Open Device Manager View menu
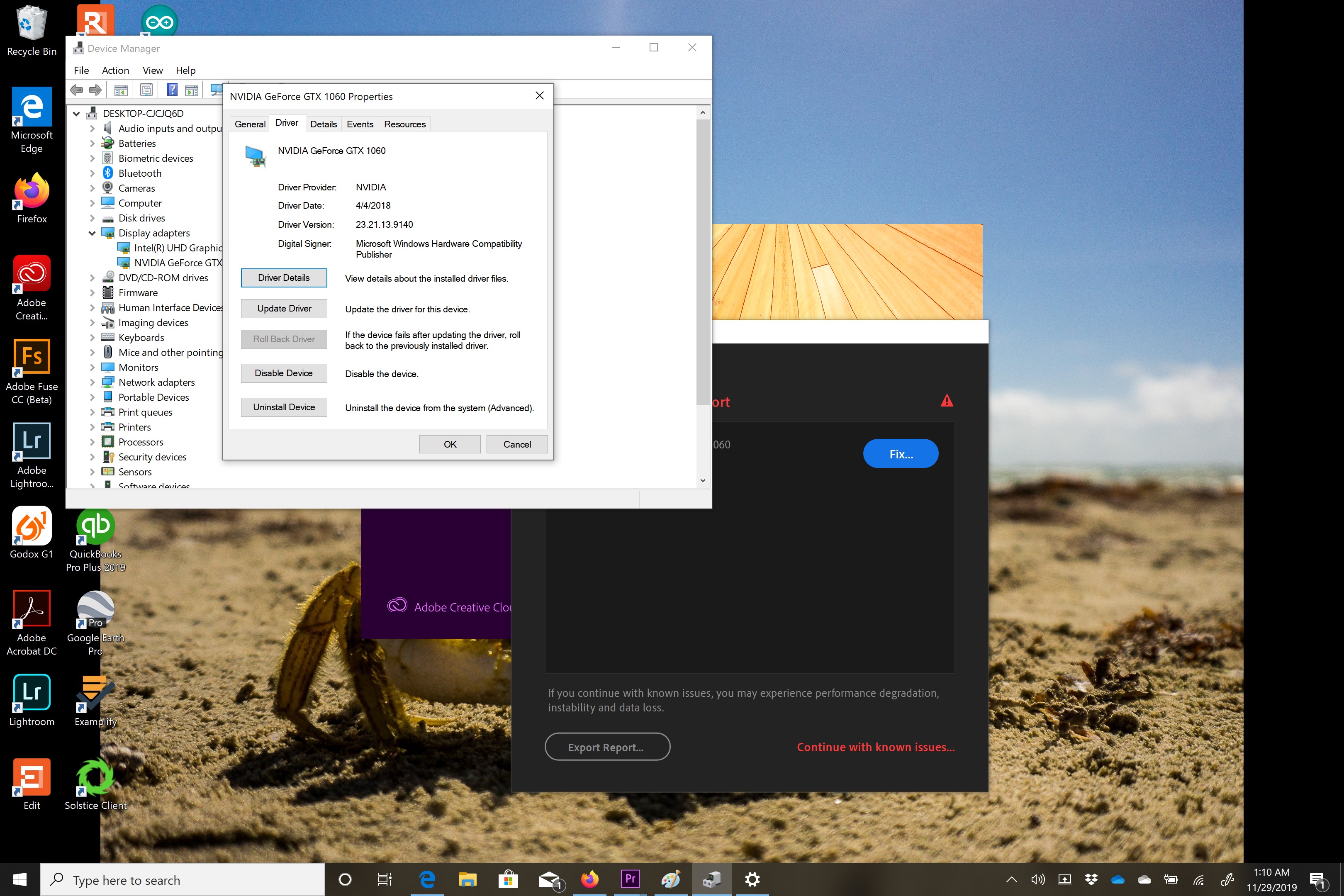1344x896 pixels. pos(153,70)
